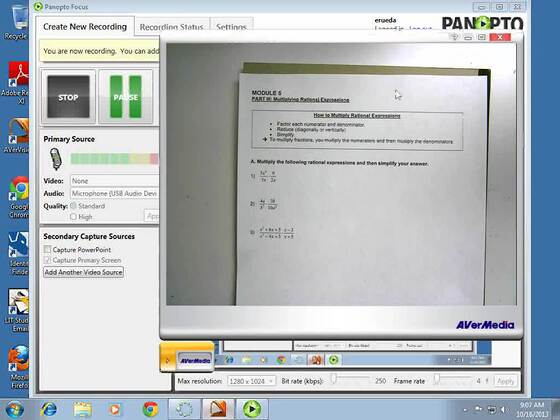This screenshot has height=420, width=560.
Task: Click the AVerMedia logo in viewer window
Action: click(x=485, y=325)
